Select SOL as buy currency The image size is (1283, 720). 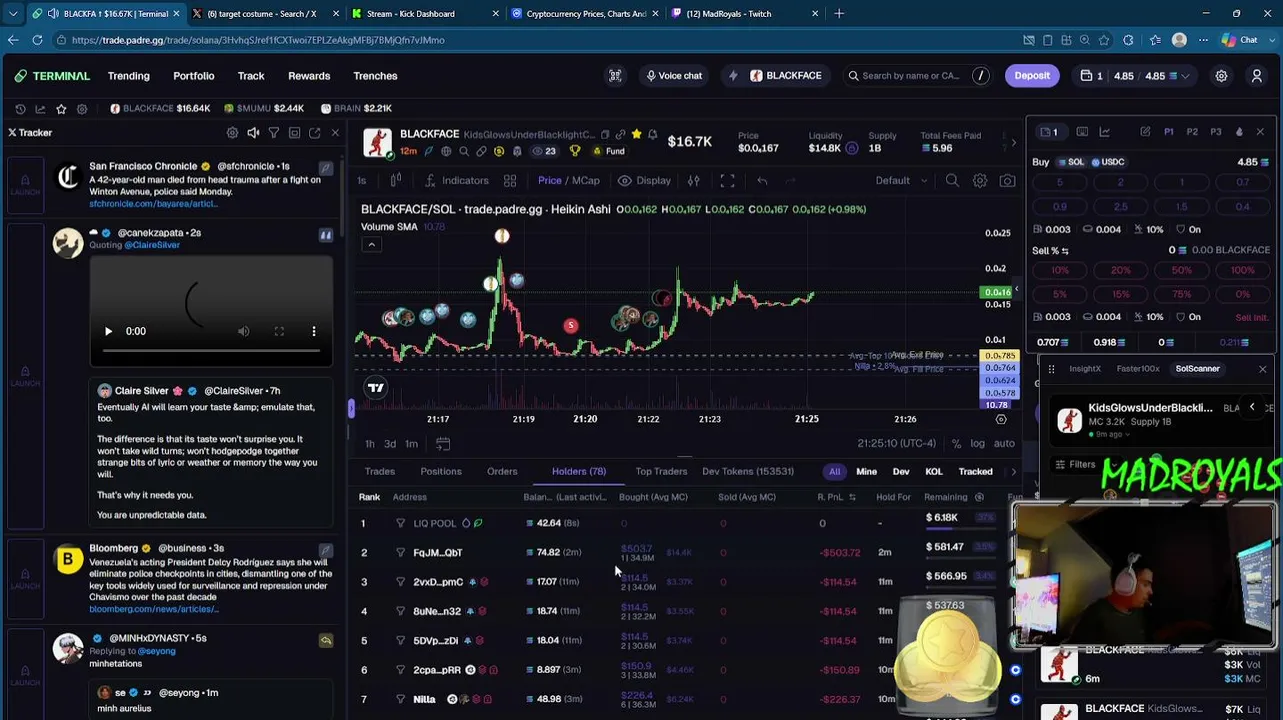pyautogui.click(x=1071, y=162)
